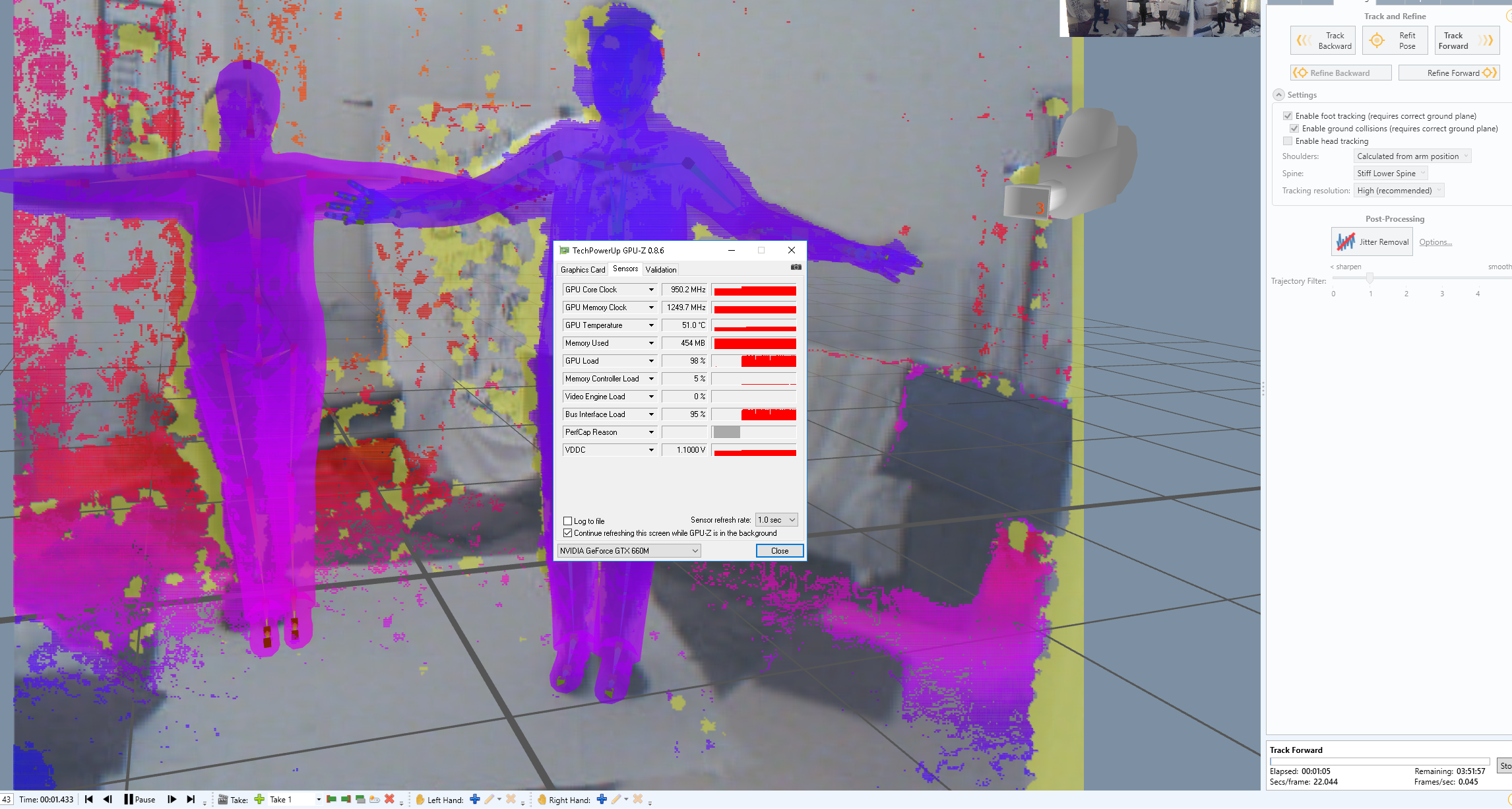Open Left Hand pencil dropdown arrow
This screenshot has height=809, width=1512.
point(499,799)
